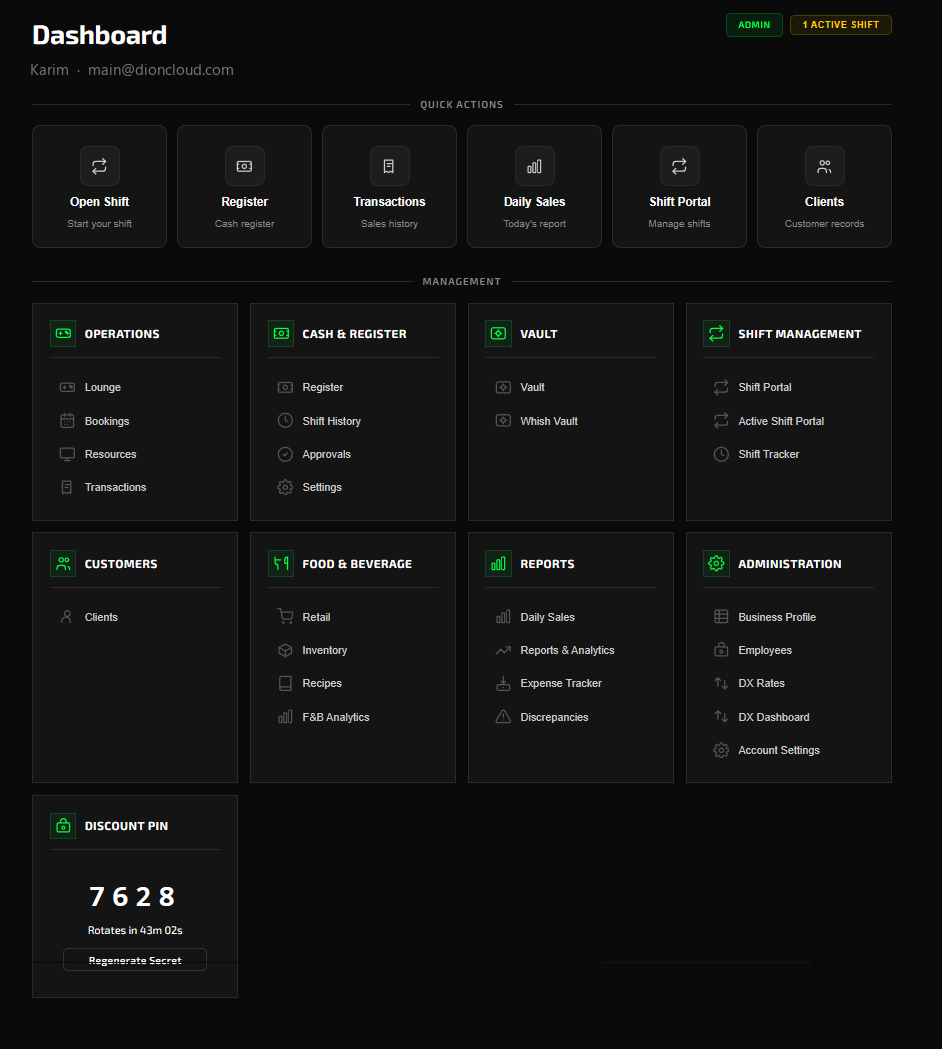Screen dimensions: 942x1049
Task: Open Settings under Cash & Register
Action: (x=322, y=487)
